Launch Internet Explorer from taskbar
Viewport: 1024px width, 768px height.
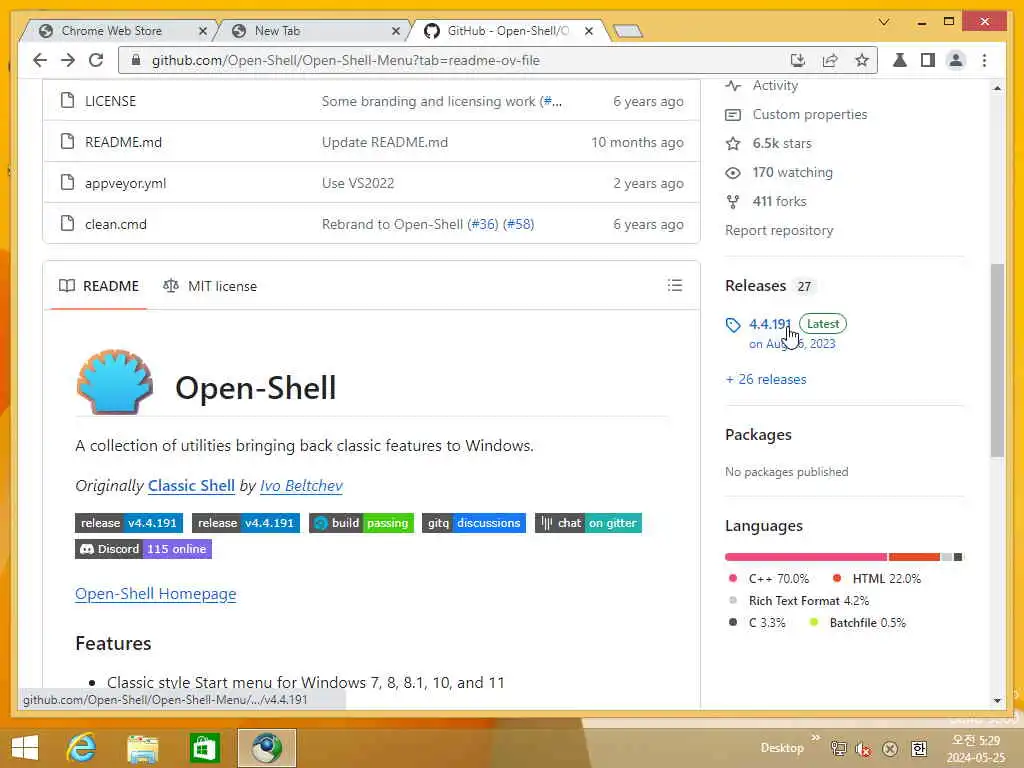[x=82, y=748]
